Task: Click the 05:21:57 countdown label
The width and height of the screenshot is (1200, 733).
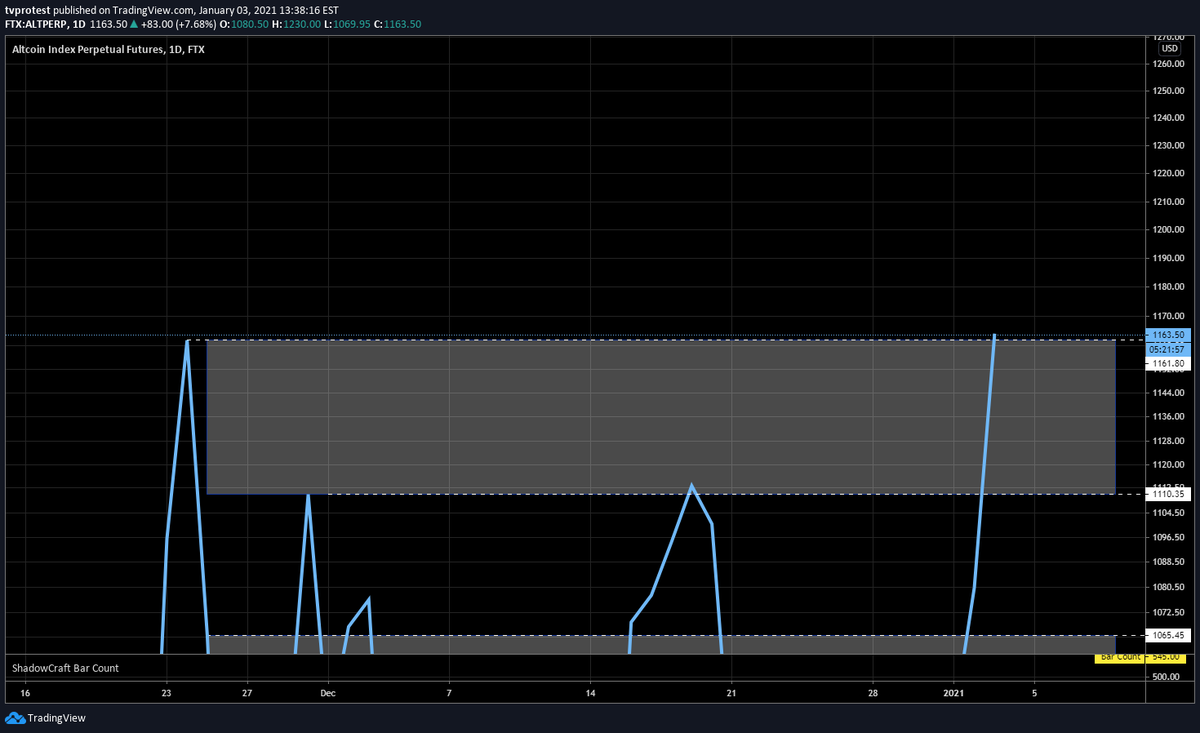Action: coord(1168,349)
